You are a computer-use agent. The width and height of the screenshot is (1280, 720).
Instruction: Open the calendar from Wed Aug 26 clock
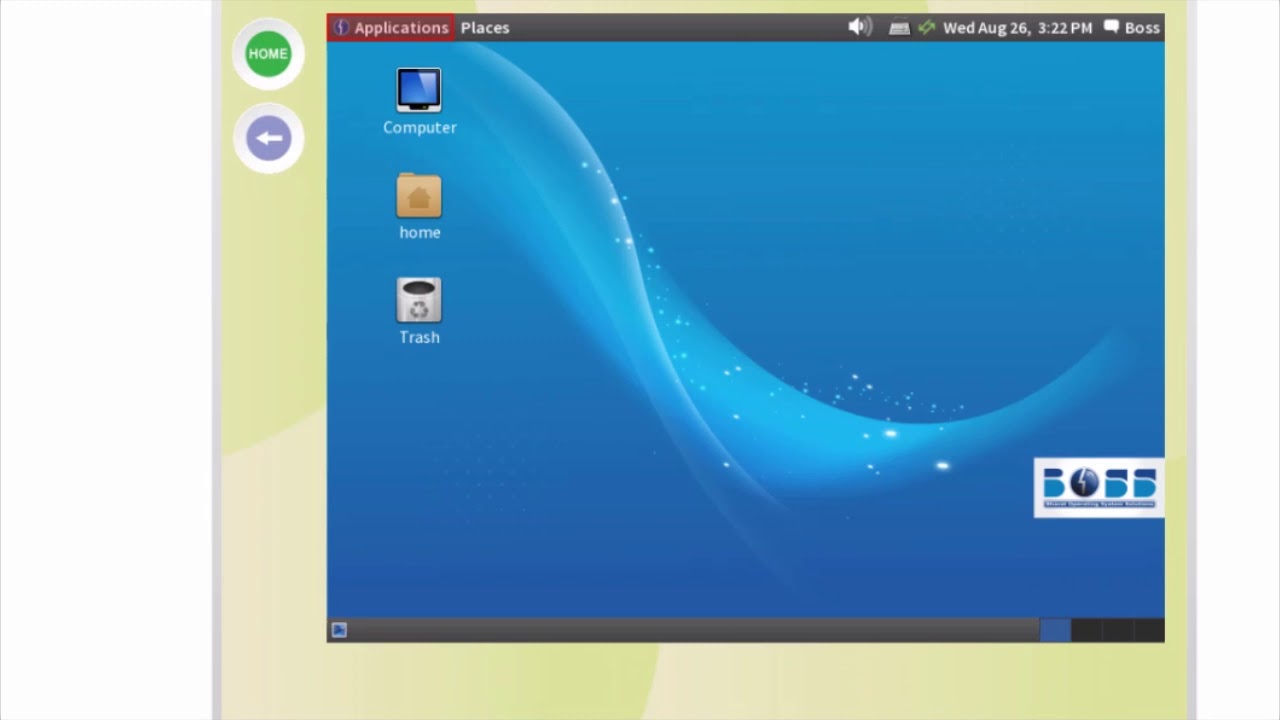point(1017,28)
